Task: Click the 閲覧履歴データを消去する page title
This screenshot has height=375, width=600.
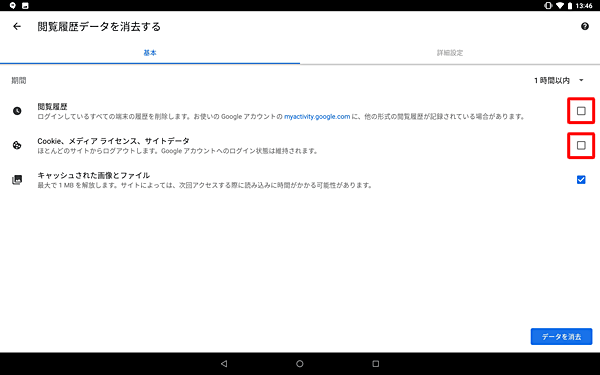Action: [99, 26]
